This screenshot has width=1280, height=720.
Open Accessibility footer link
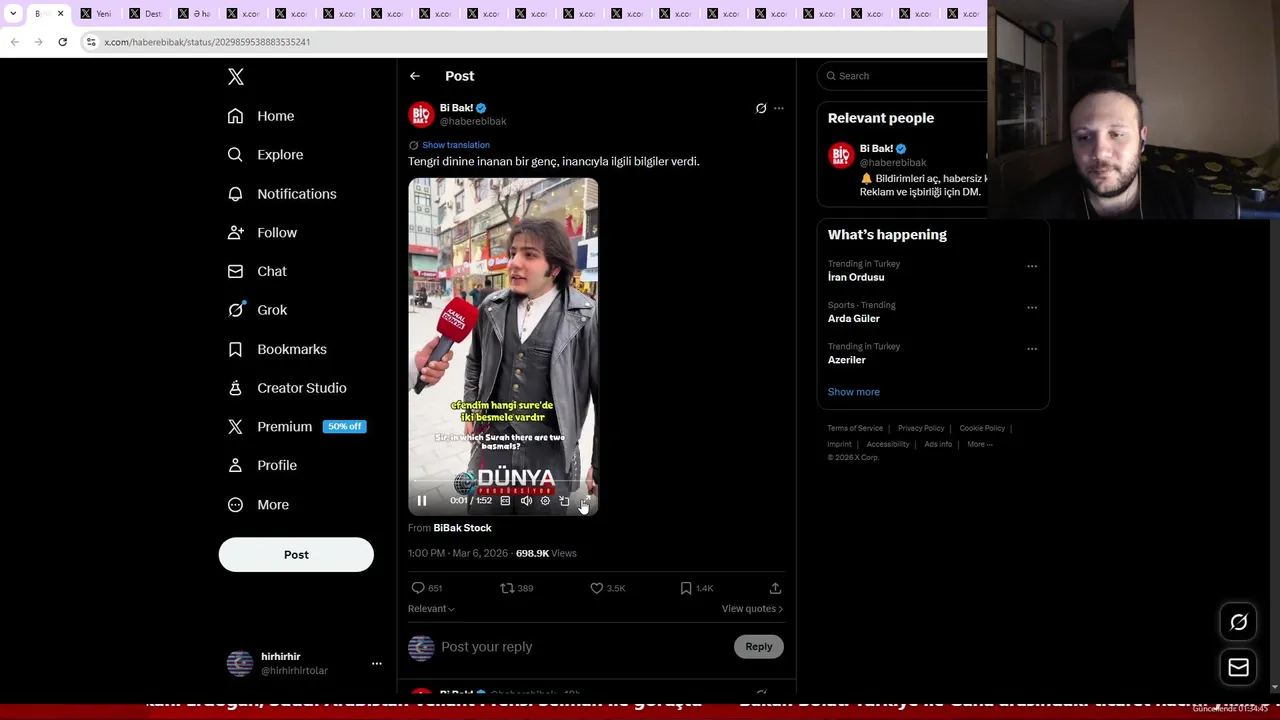click(888, 444)
